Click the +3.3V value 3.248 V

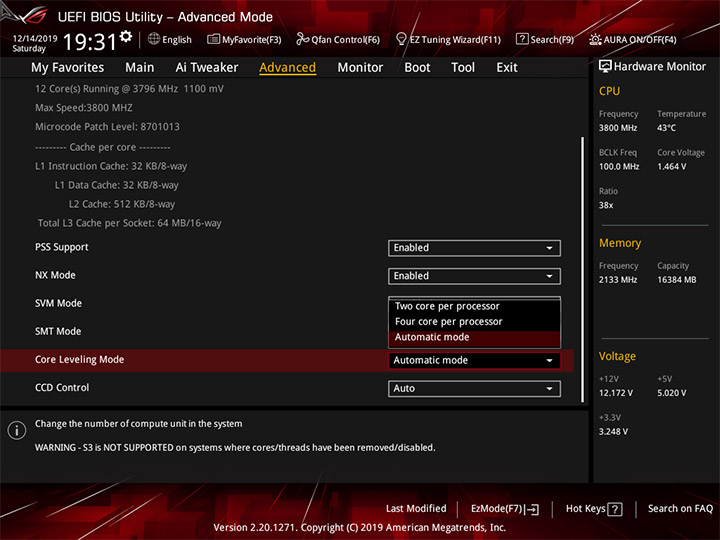613,432
